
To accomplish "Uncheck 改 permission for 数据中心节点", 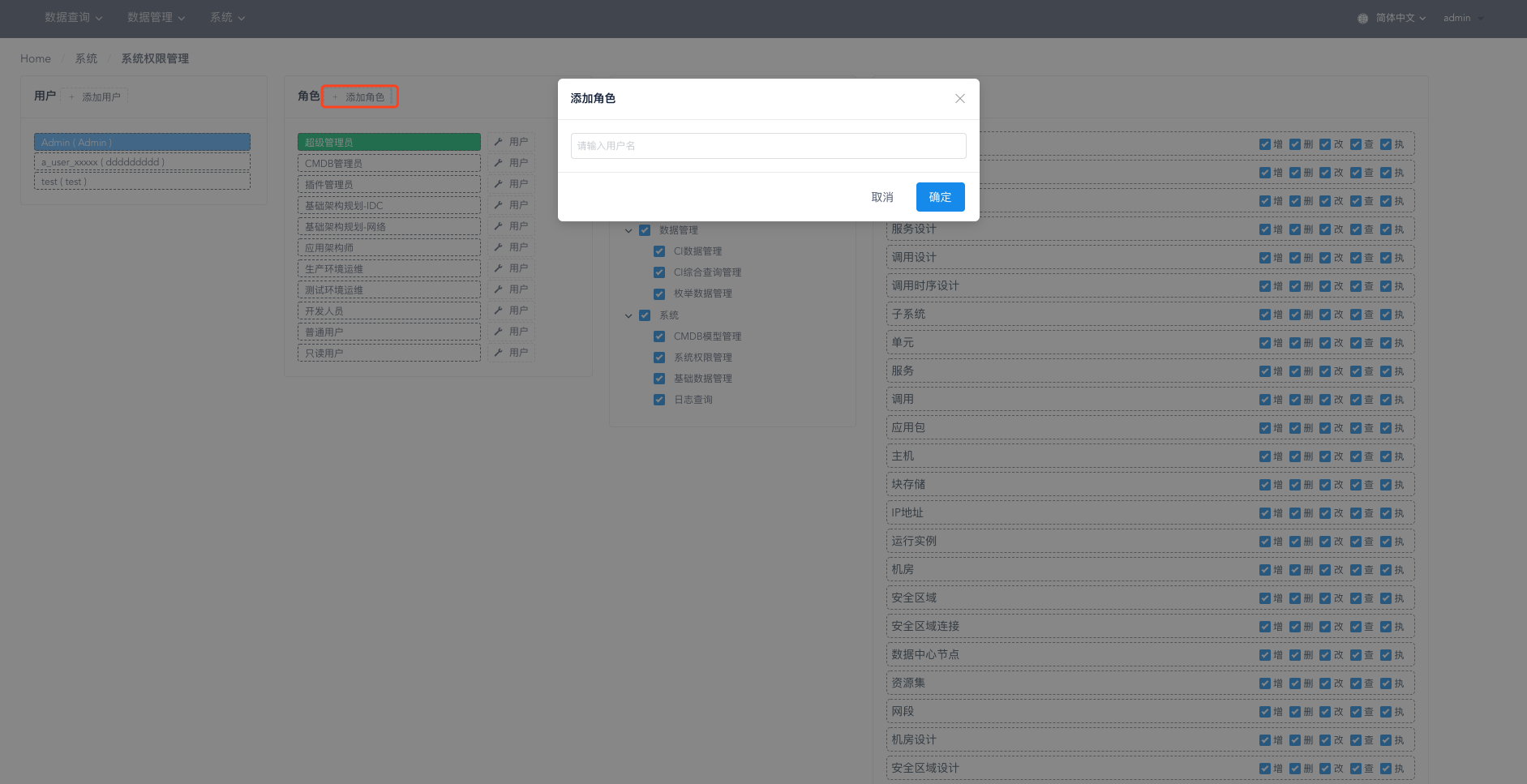I will 1325,655.
